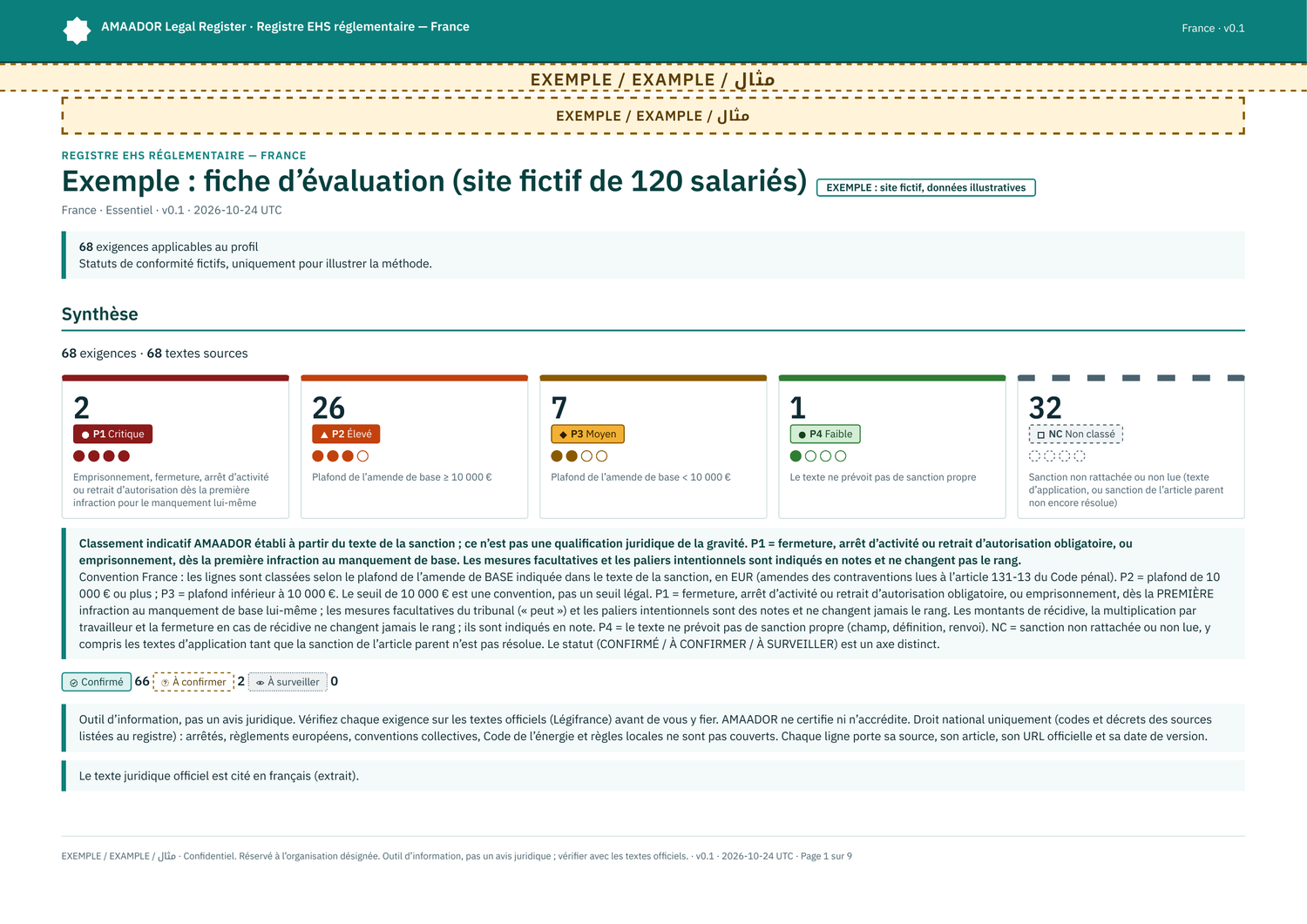Click the P2 Élevé severity dots row
This screenshot has width=1307, height=924.
click(x=340, y=456)
